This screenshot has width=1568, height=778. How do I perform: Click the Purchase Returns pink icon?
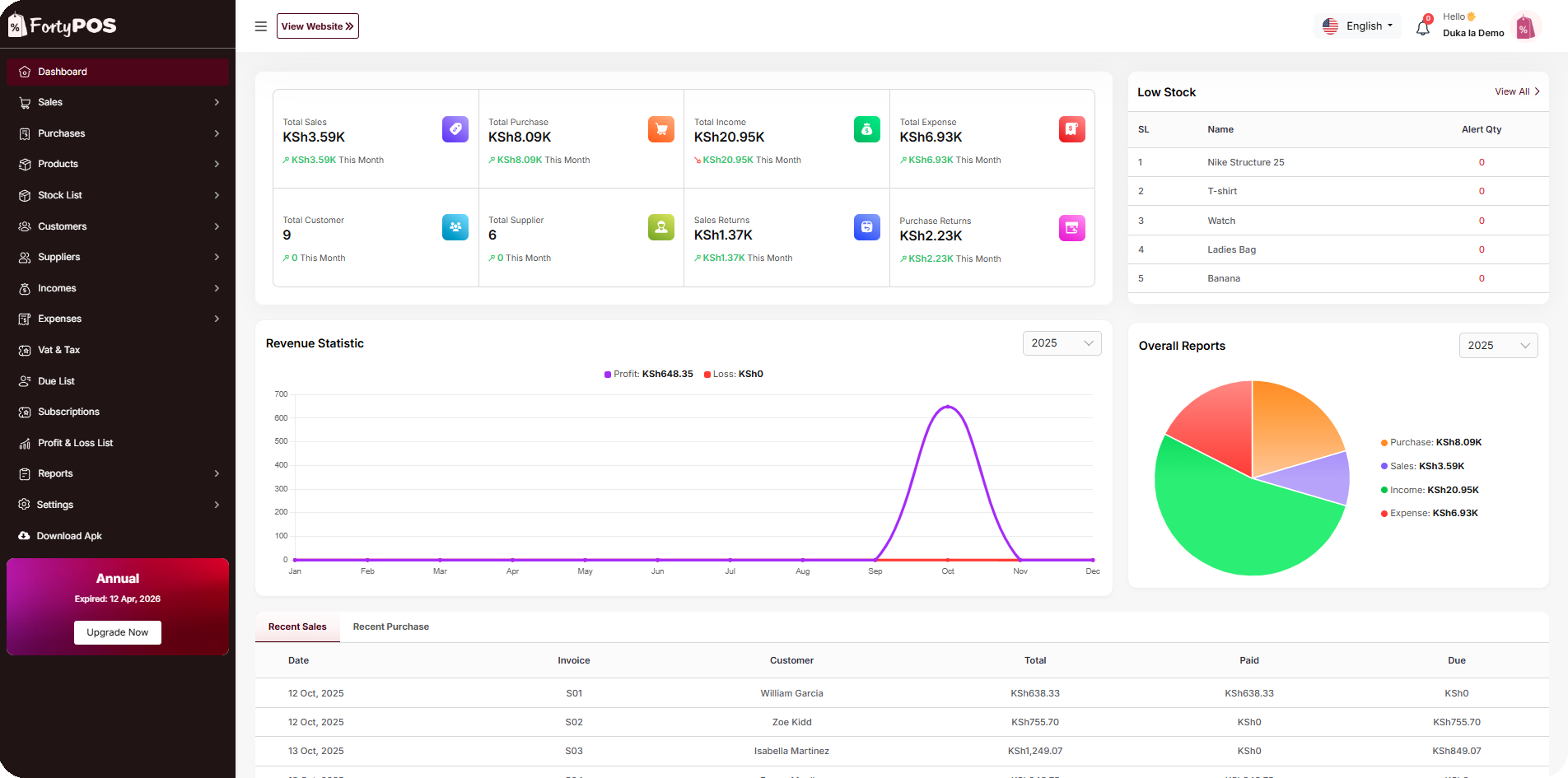point(1071,228)
